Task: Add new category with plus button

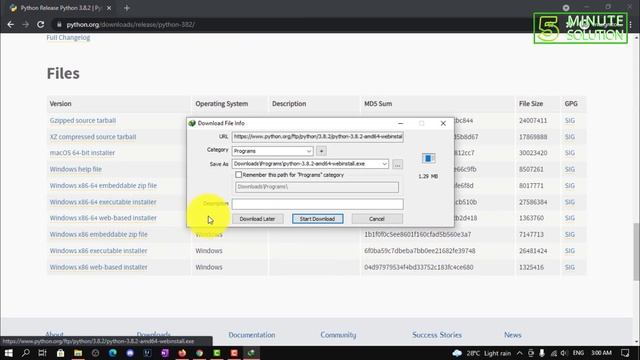Action: click(321, 151)
